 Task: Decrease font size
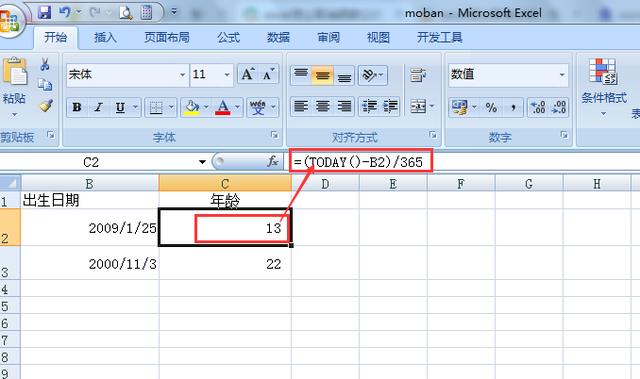269,75
